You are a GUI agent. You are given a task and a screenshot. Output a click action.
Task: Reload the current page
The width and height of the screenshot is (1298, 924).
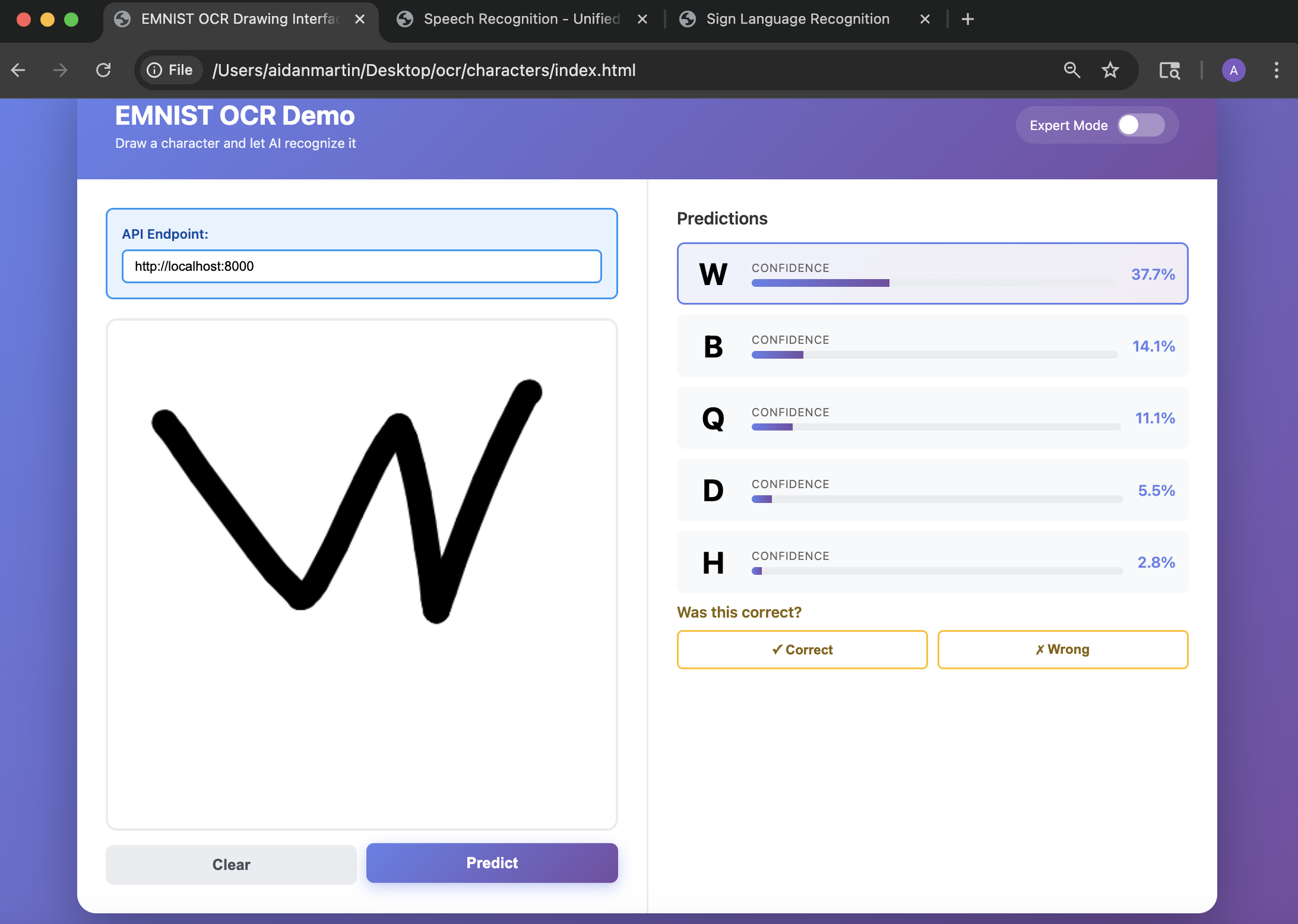point(103,70)
